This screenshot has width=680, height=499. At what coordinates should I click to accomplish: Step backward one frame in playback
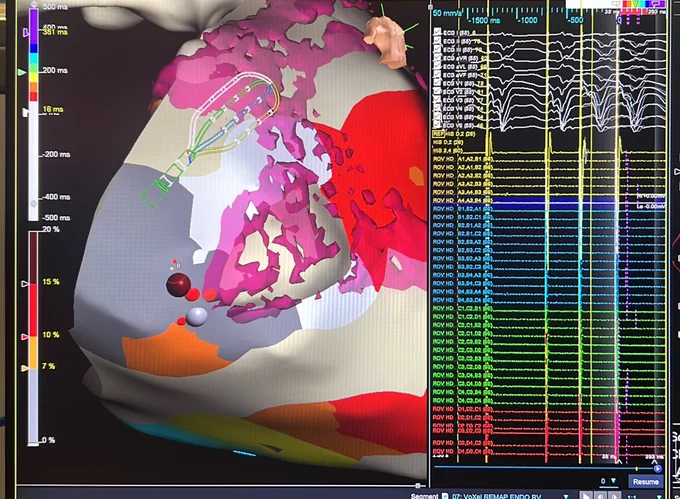click(601, 496)
